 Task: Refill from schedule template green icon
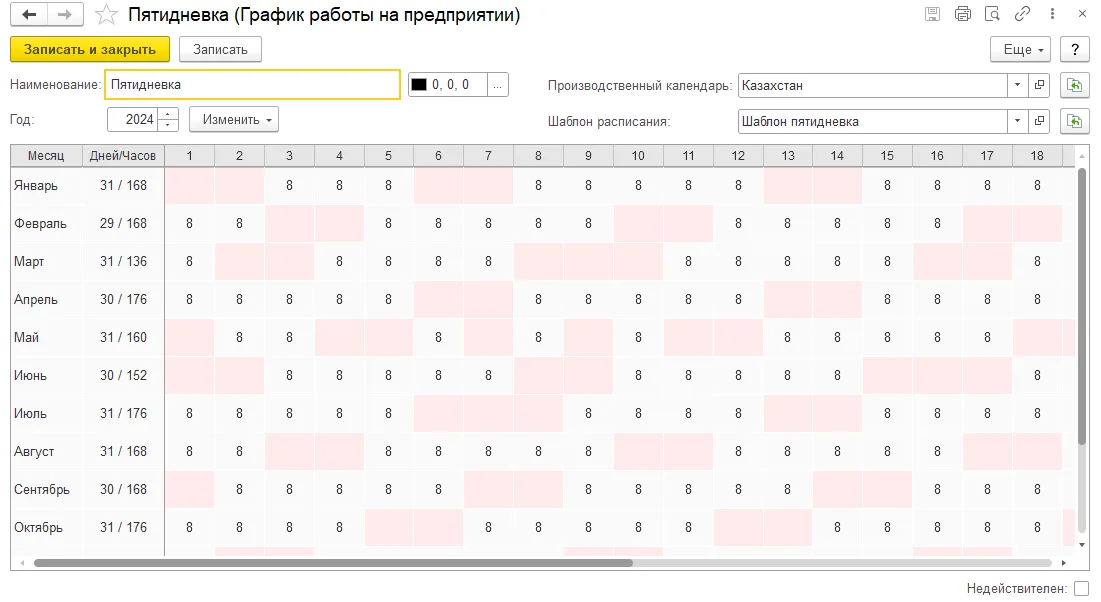[1074, 121]
